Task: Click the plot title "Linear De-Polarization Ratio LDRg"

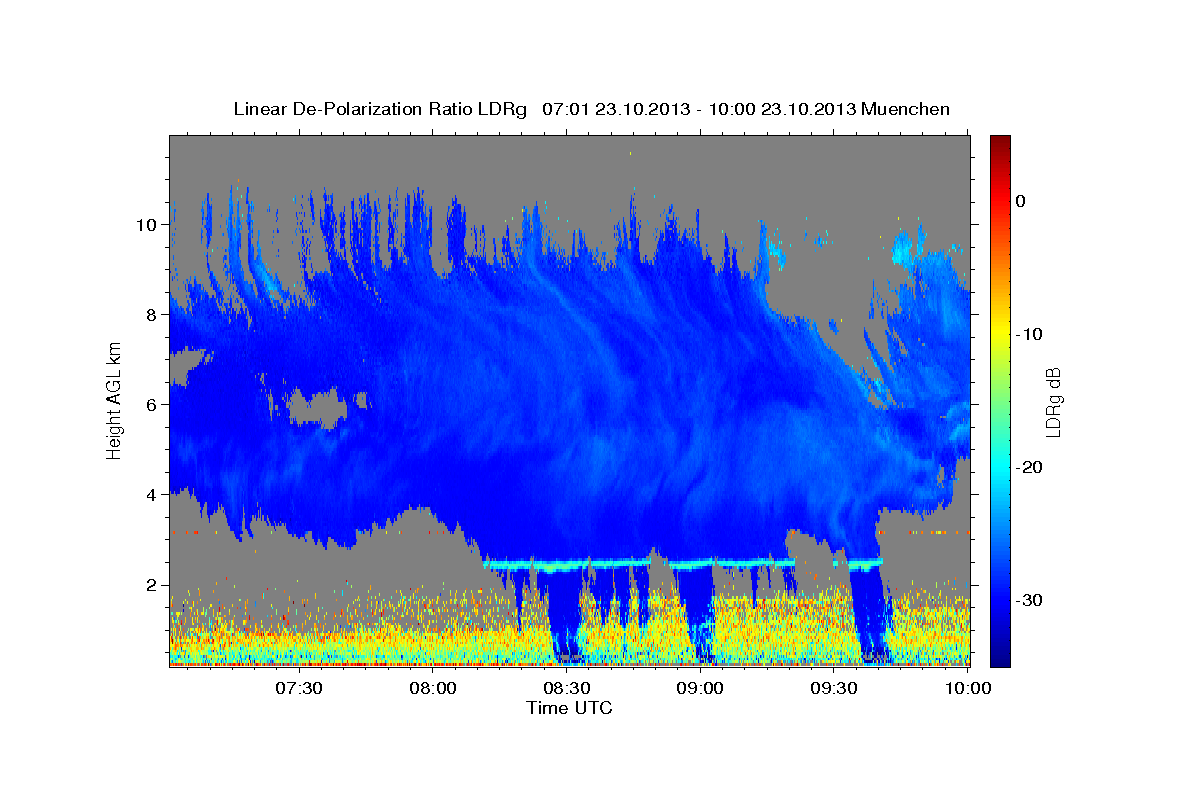Action: [380, 109]
